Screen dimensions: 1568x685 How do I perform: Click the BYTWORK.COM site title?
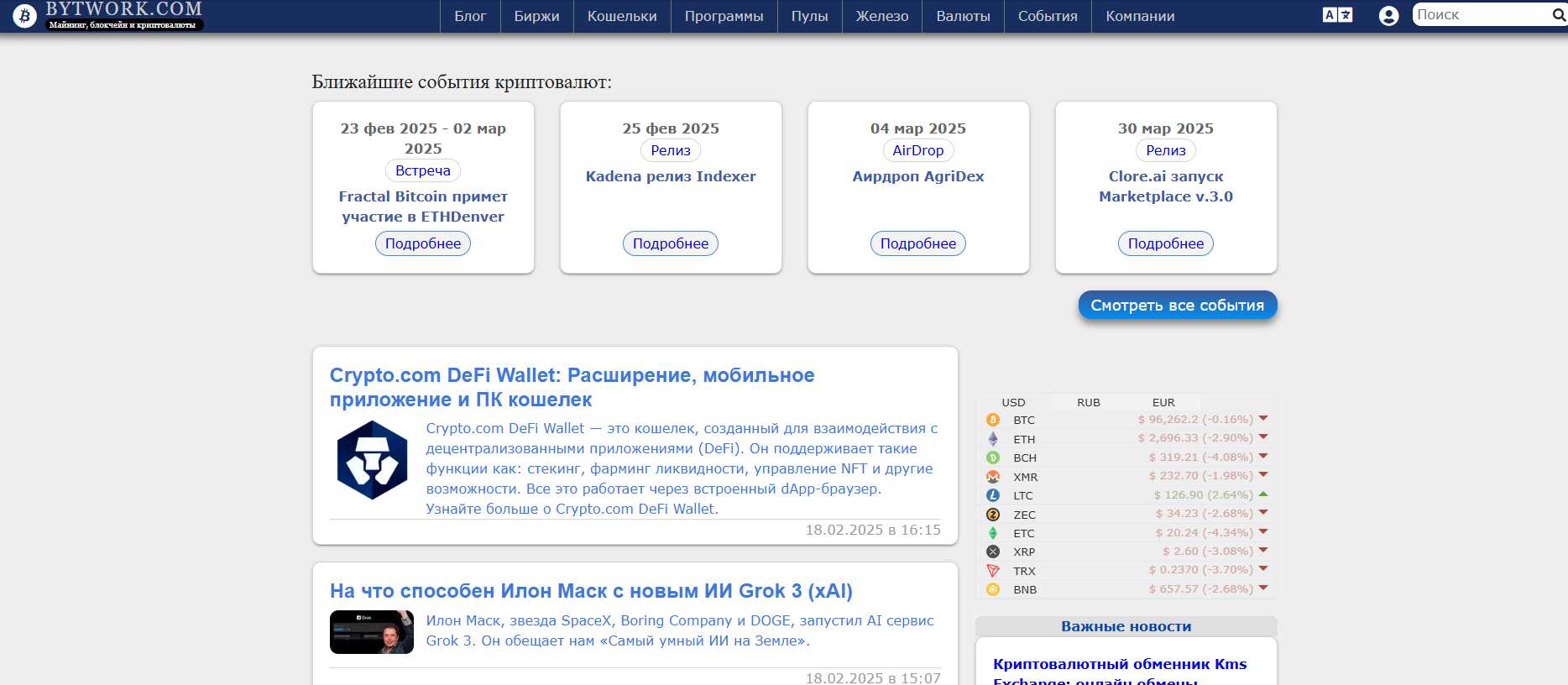(124, 9)
